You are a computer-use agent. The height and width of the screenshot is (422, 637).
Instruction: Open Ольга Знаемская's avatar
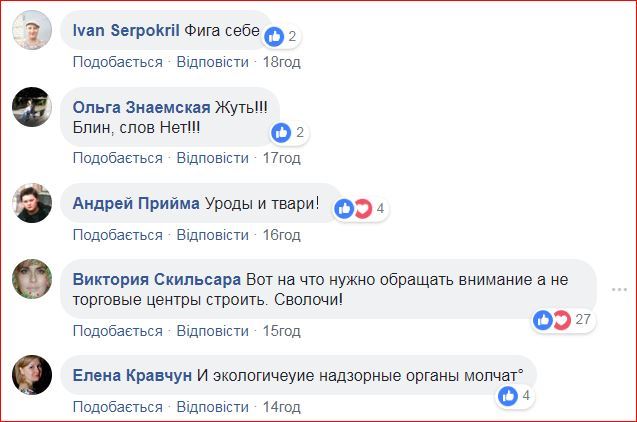tap(32, 107)
